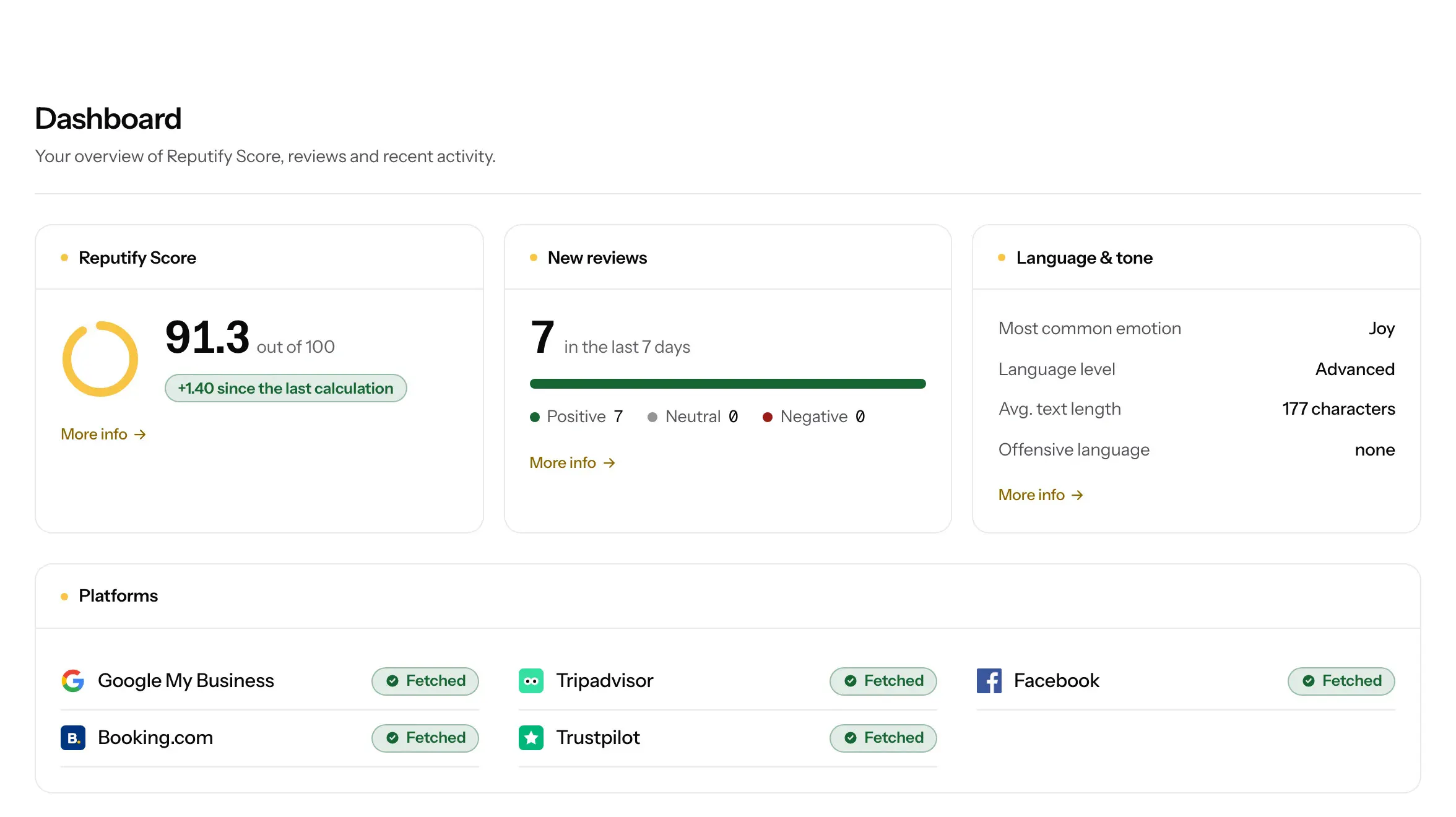Click the 'Trustpilot' platform name

tap(598, 738)
